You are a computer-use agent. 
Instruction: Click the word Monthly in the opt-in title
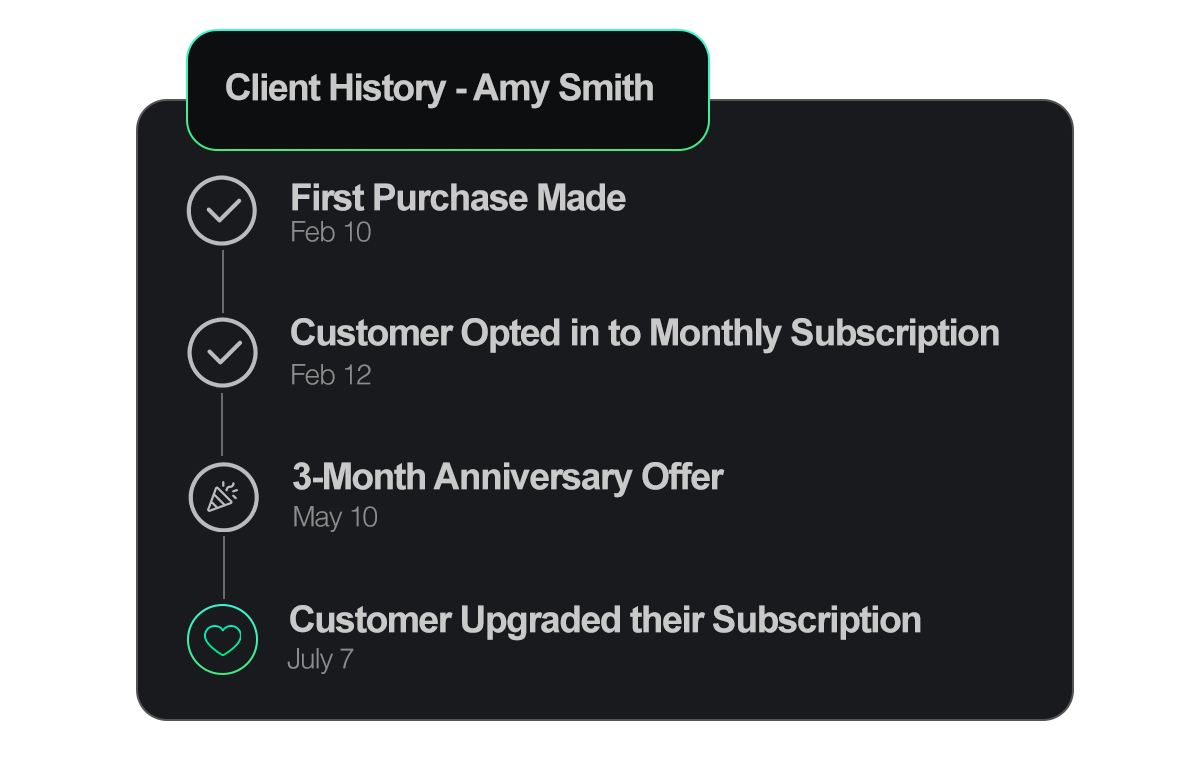[715, 333]
